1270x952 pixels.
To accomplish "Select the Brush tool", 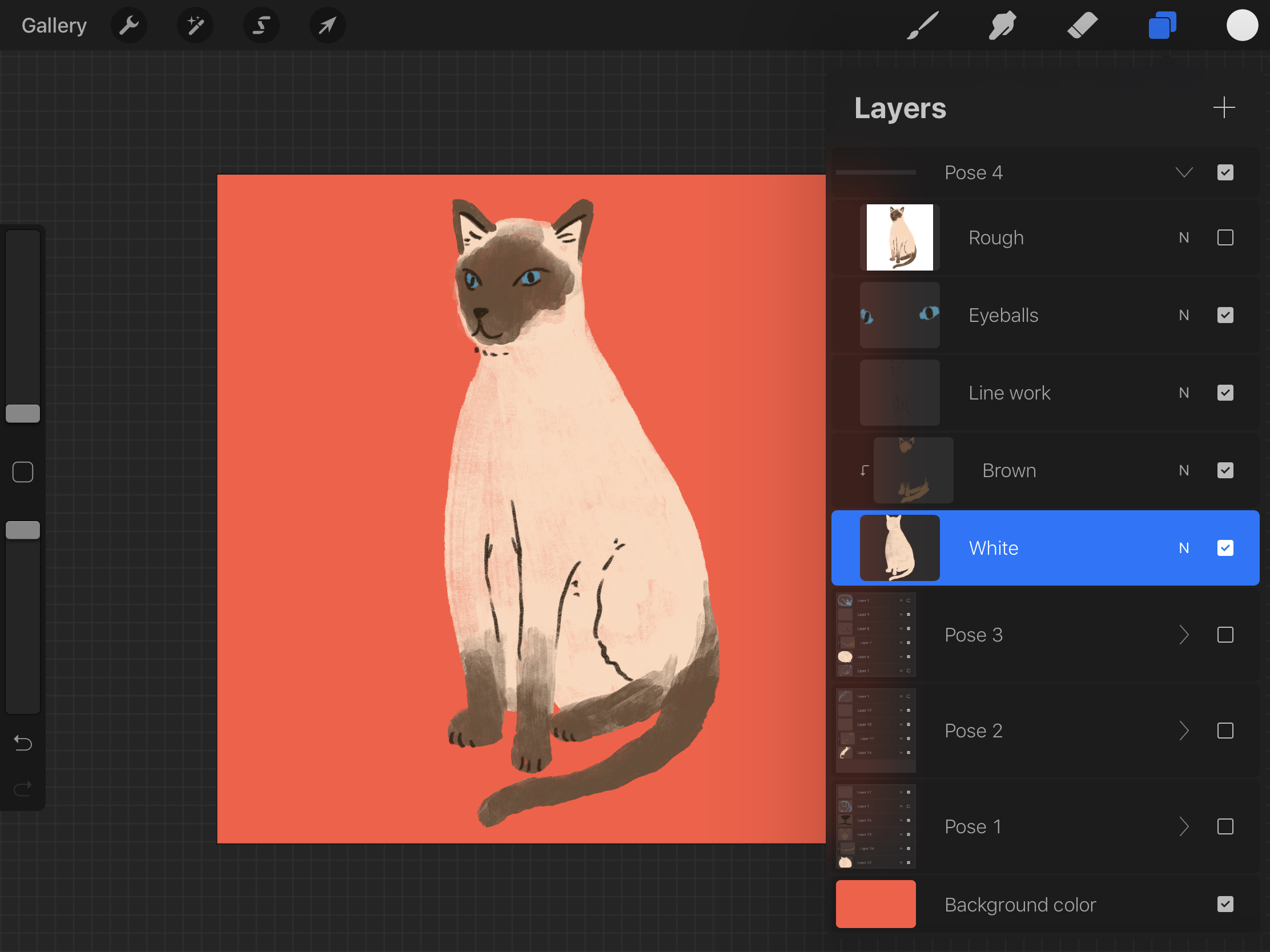I will (x=923, y=25).
